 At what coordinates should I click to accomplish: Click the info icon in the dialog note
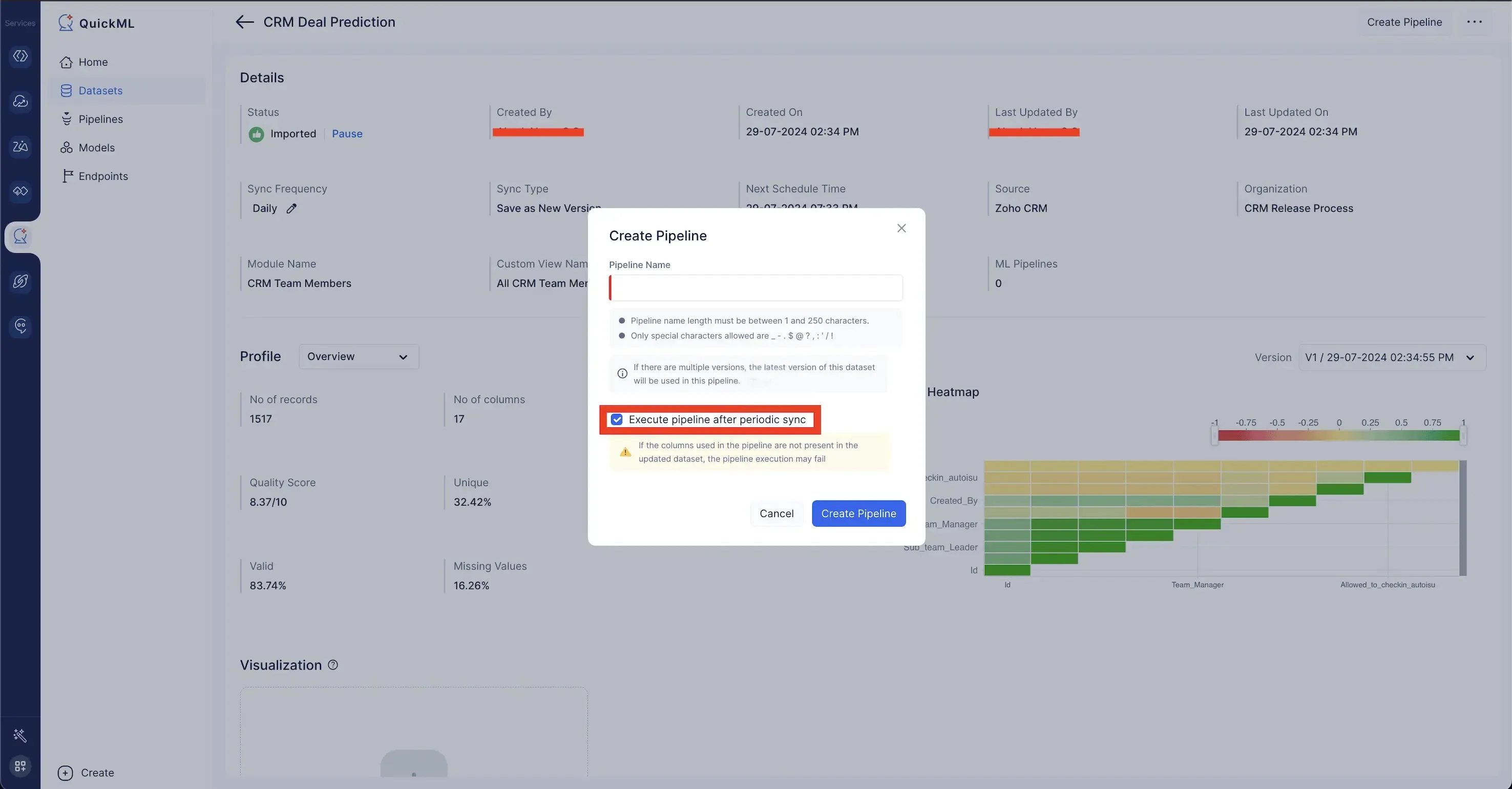(622, 373)
